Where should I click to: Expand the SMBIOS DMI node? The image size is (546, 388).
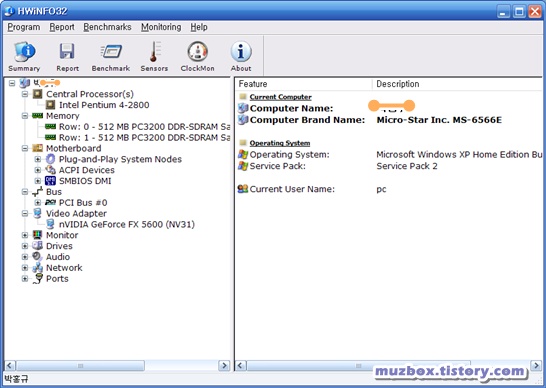[x=38, y=181]
